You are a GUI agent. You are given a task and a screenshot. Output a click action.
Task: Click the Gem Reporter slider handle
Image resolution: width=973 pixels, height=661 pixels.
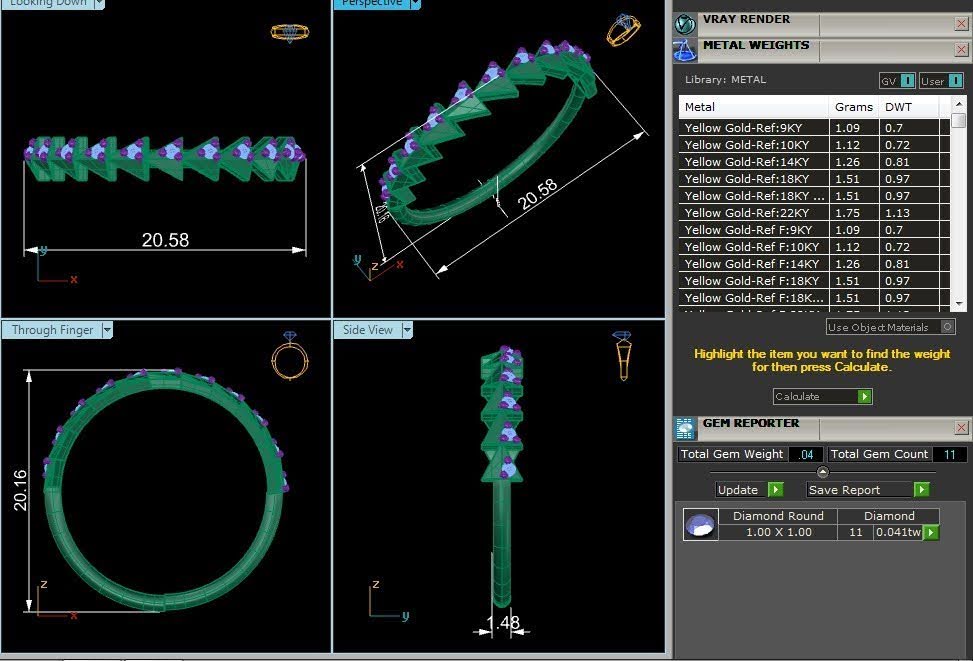[x=822, y=472]
